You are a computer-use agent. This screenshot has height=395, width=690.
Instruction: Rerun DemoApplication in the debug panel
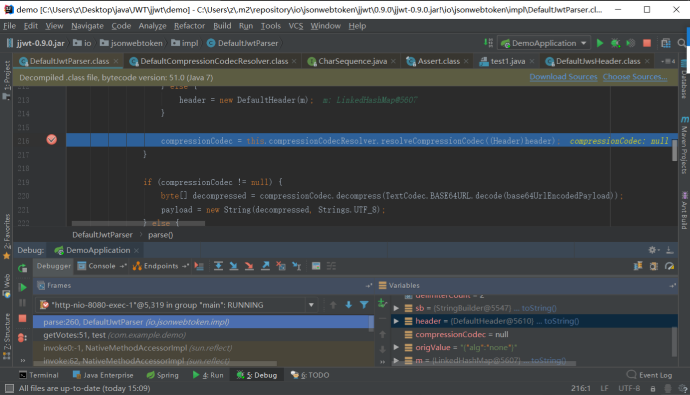22,268
